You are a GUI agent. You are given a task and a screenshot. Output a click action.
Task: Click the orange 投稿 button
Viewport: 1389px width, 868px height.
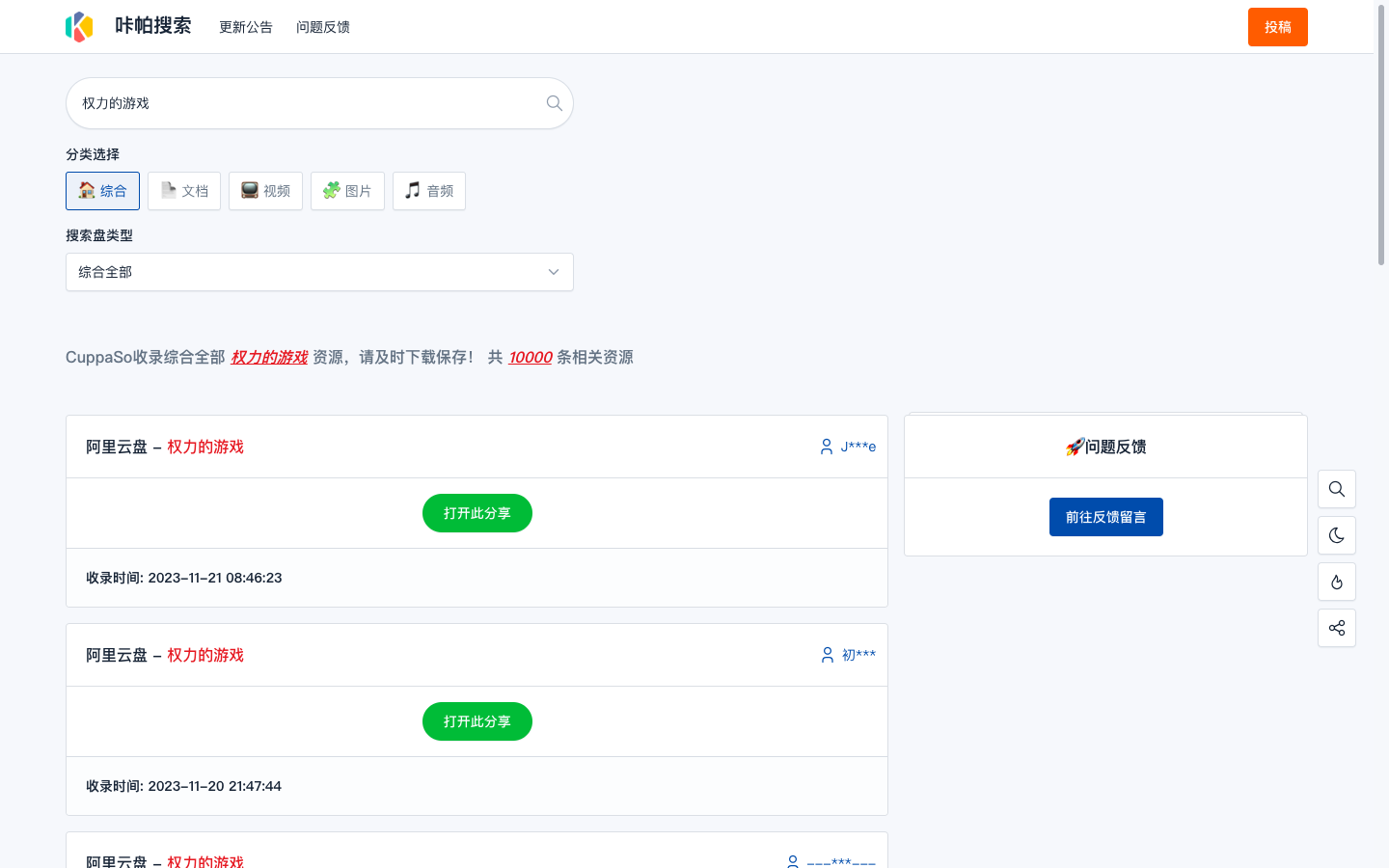1277,27
